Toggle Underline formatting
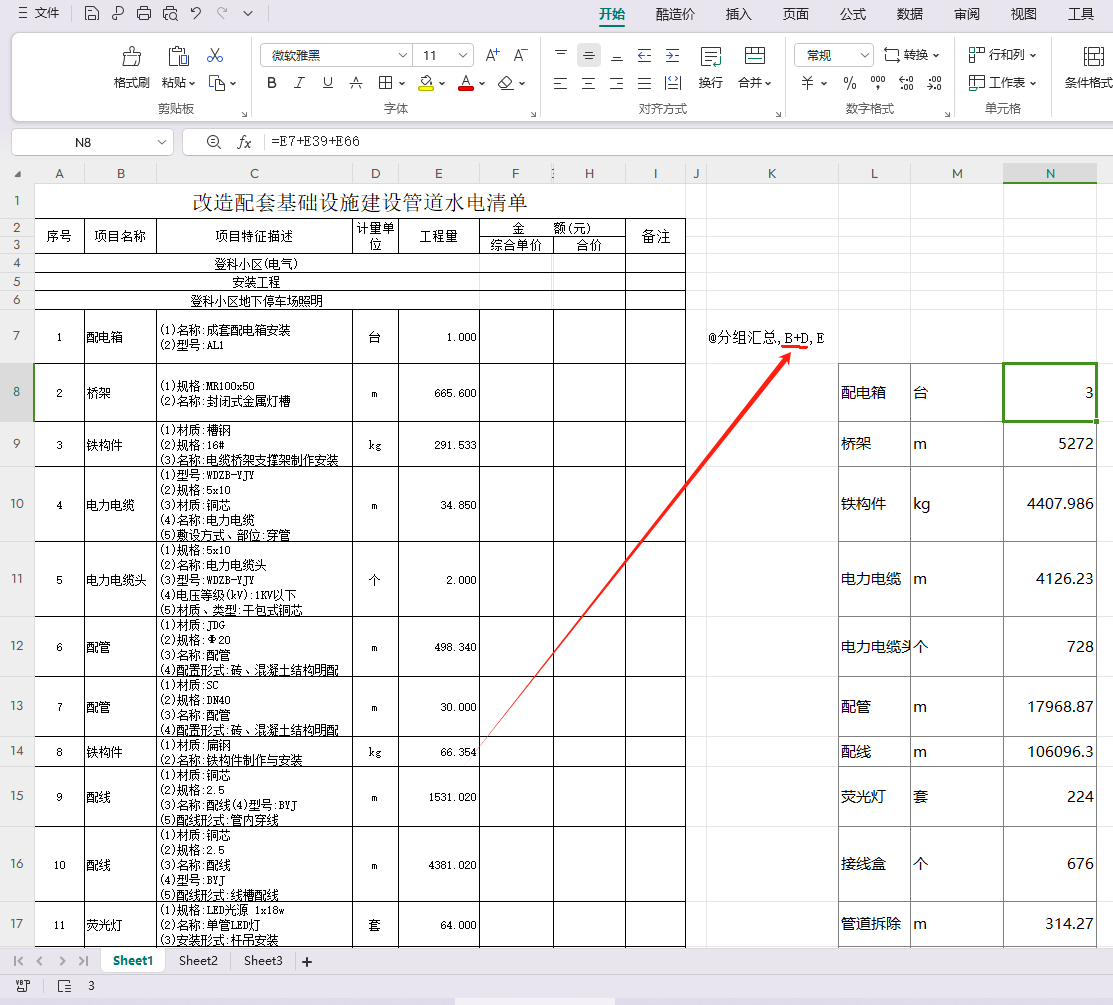 327,83
